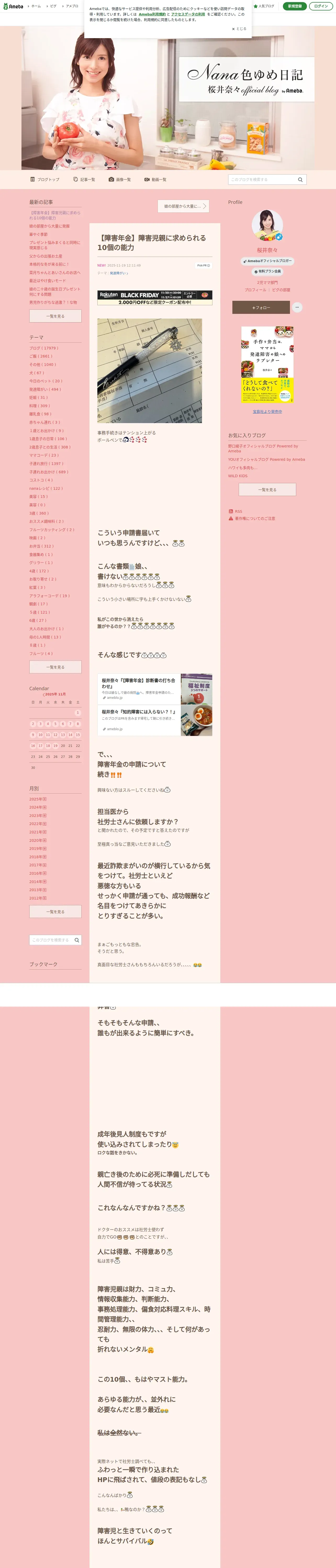Open theme ブログ ( 17979 )
This screenshot has height=1568, width=336.
(44, 348)
